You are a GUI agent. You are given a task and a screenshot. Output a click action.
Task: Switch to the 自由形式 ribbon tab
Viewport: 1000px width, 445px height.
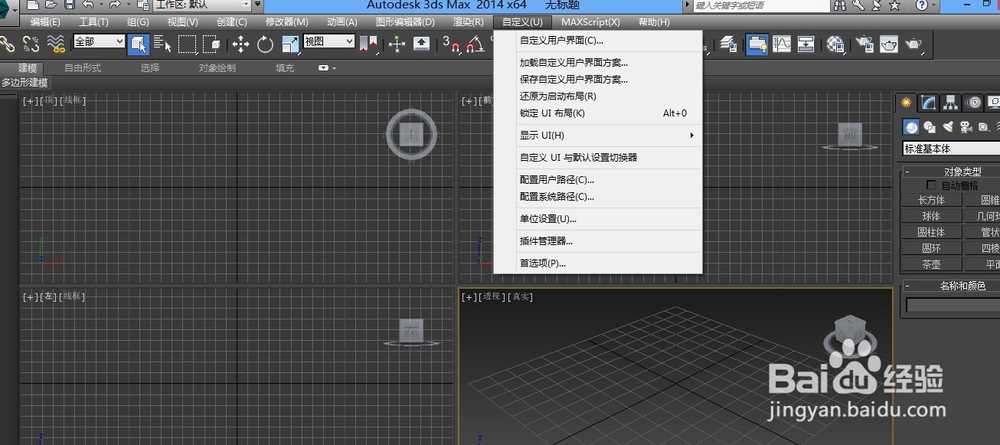82,68
